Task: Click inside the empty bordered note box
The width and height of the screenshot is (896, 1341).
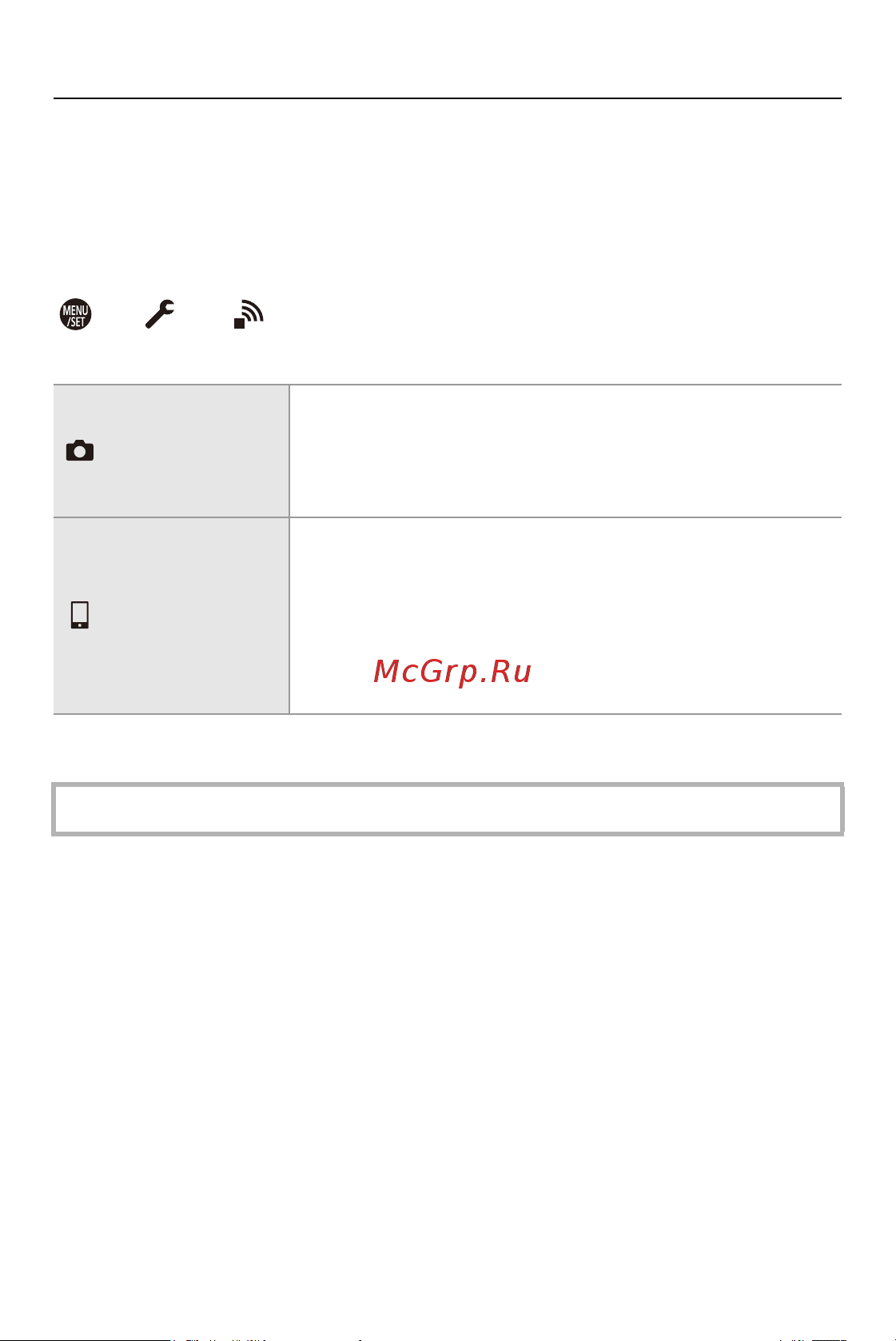Action: 448,809
